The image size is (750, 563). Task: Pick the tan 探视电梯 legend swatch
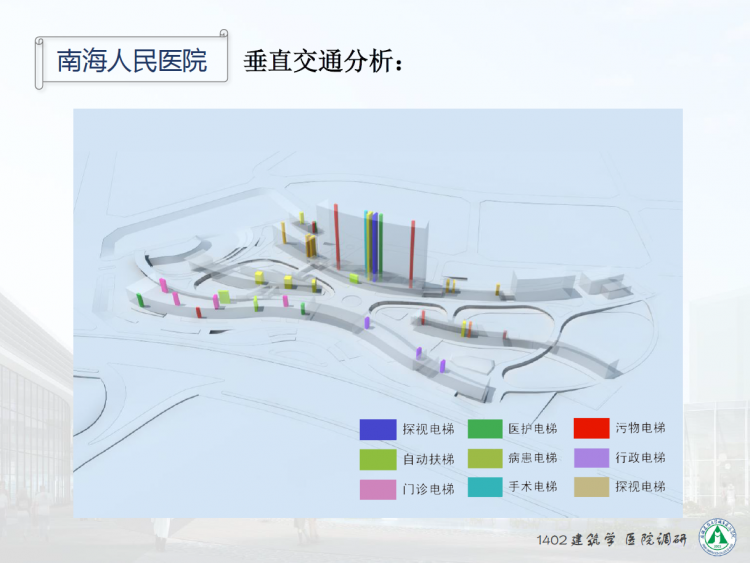pos(592,487)
